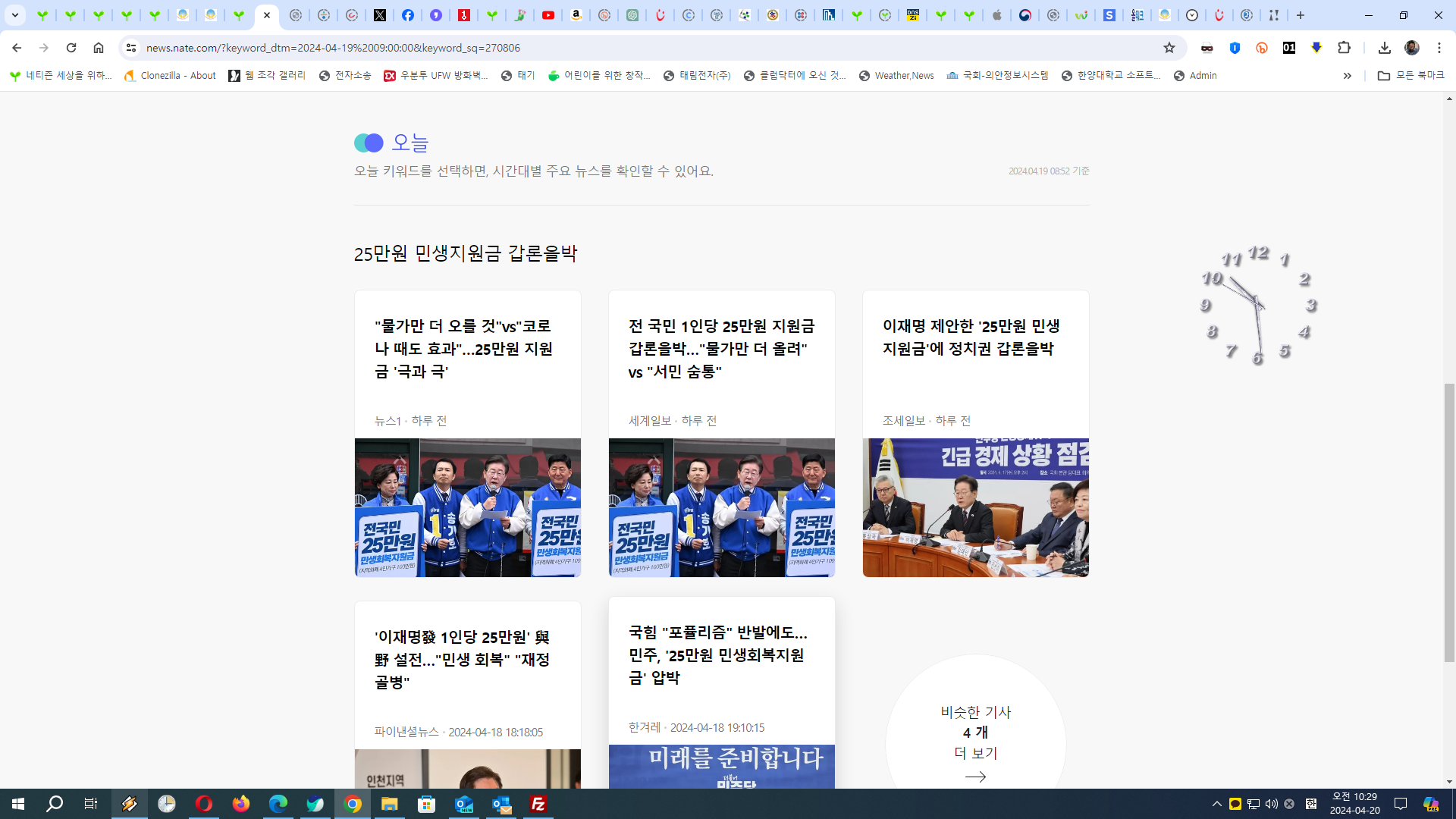
Task: Switch to the Amazon tab
Action: [576, 15]
